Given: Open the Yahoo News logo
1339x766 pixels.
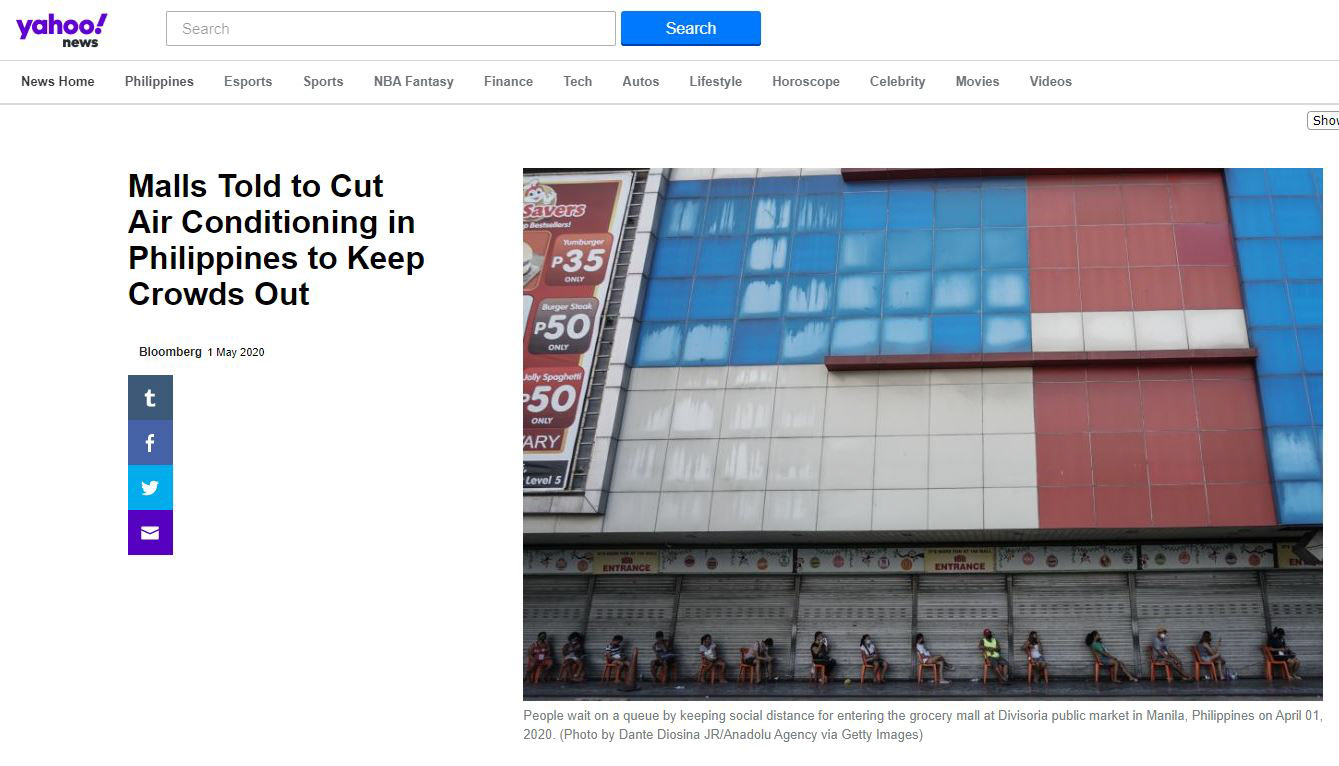Looking at the screenshot, I should 62,29.
